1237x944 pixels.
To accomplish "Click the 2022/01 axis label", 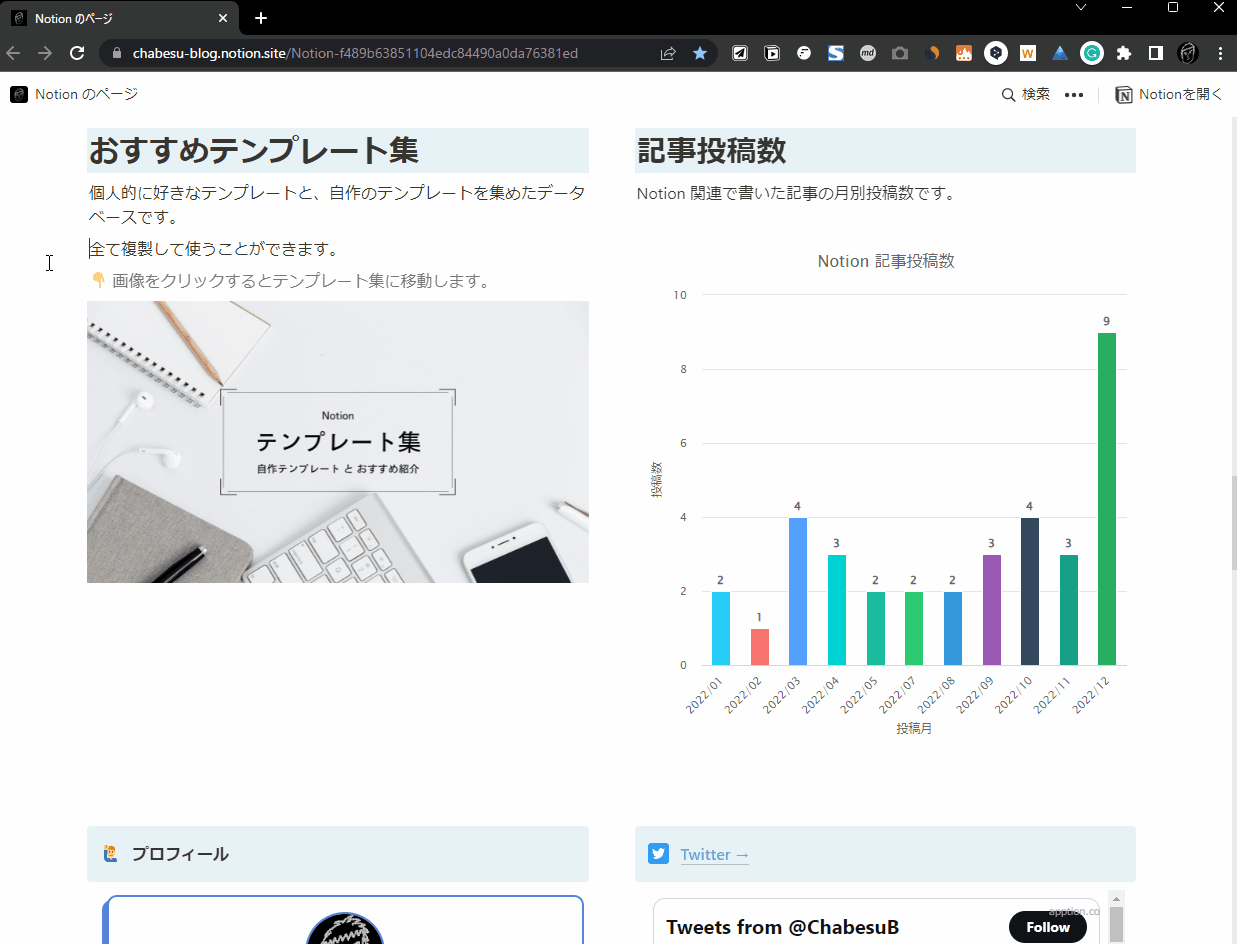I will (x=705, y=694).
